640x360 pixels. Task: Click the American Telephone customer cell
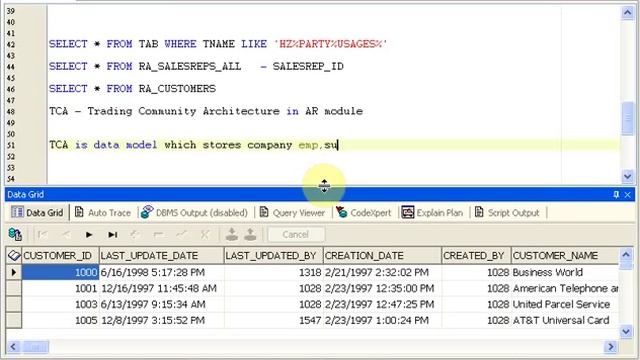[x=565, y=289]
